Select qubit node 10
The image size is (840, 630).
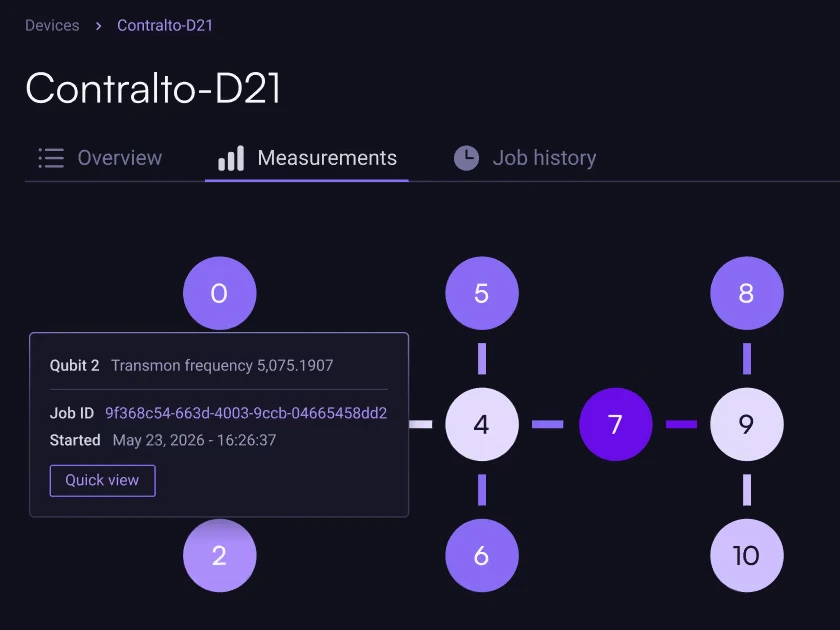(x=747, y=556)
